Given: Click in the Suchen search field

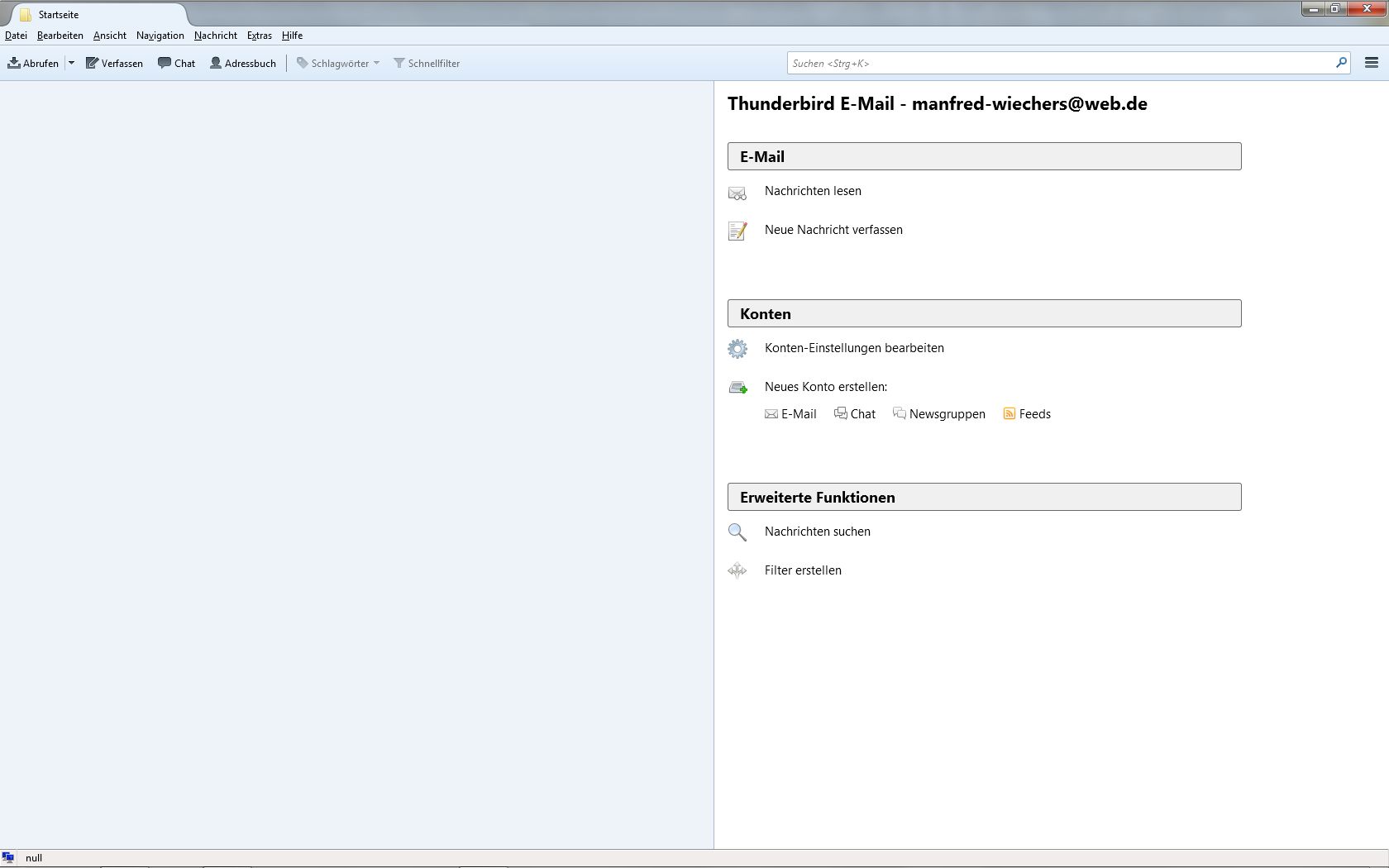Looking at the screenshot, I should click(x=1058, y=63).
